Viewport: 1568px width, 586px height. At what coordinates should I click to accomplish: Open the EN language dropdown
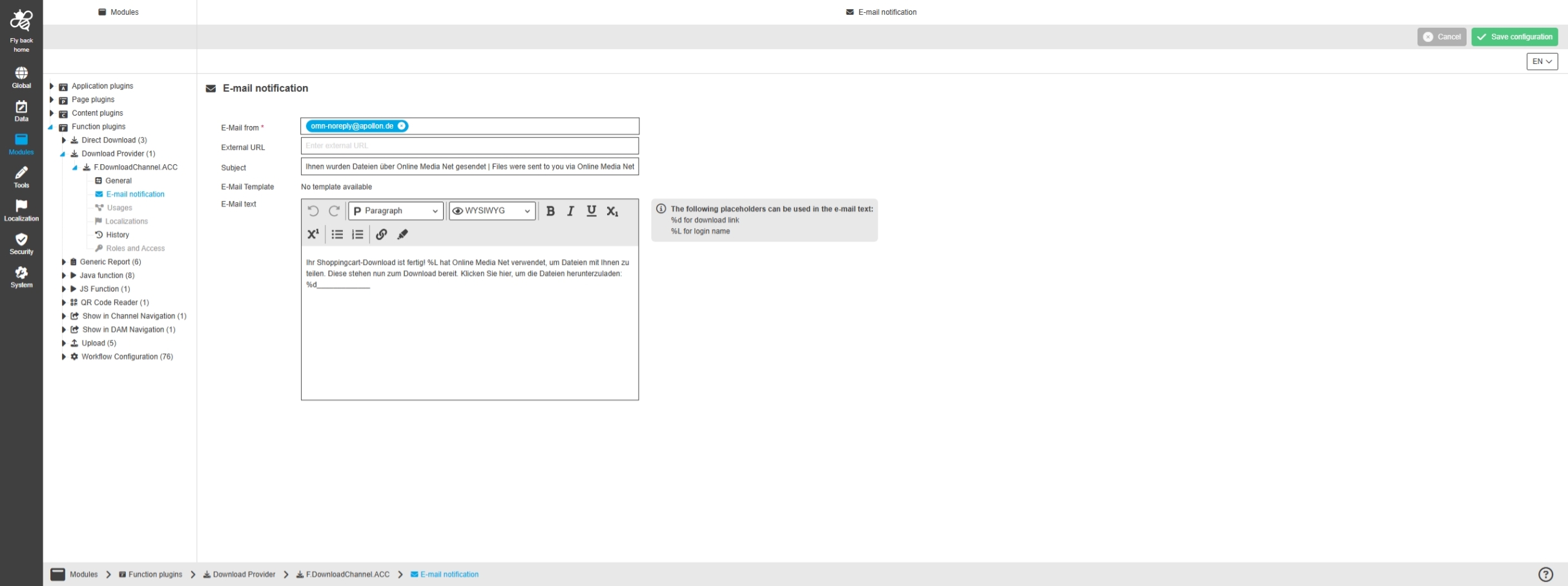pos(1542,61)
